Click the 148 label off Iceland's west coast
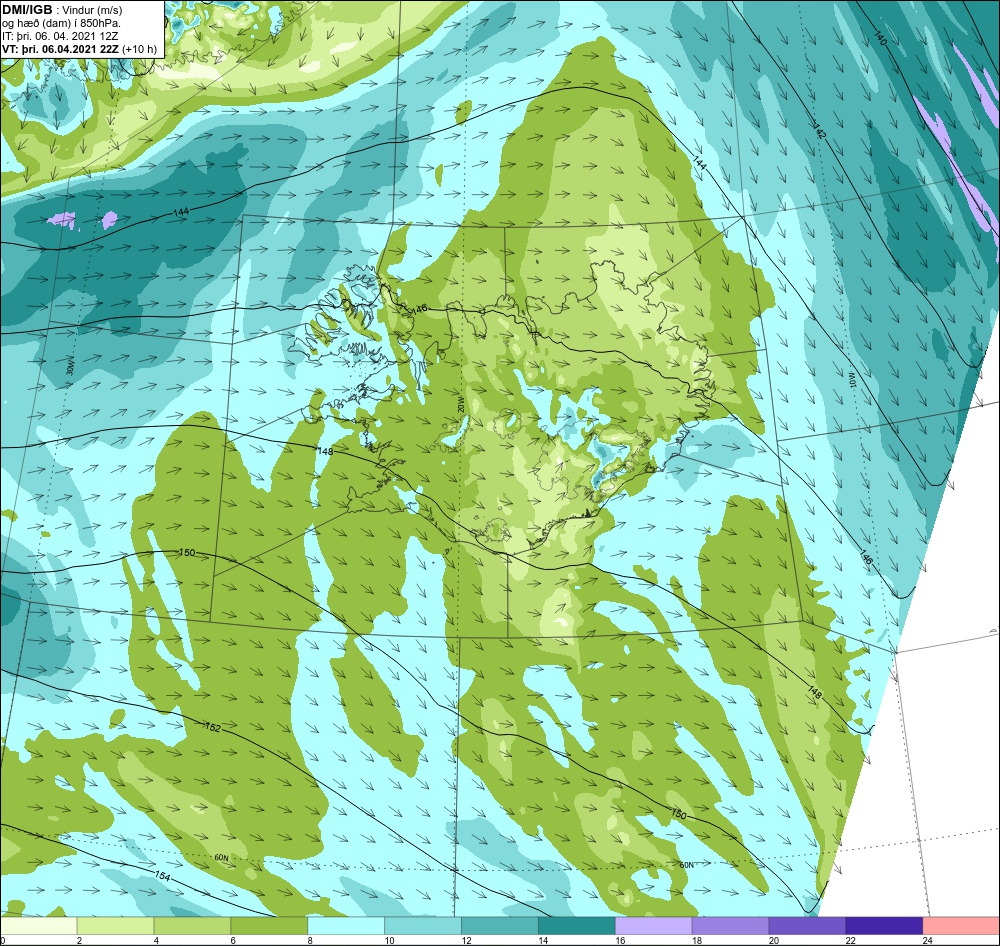Image resolution: width=1000 pixels, height=946 pixels. 325,452
